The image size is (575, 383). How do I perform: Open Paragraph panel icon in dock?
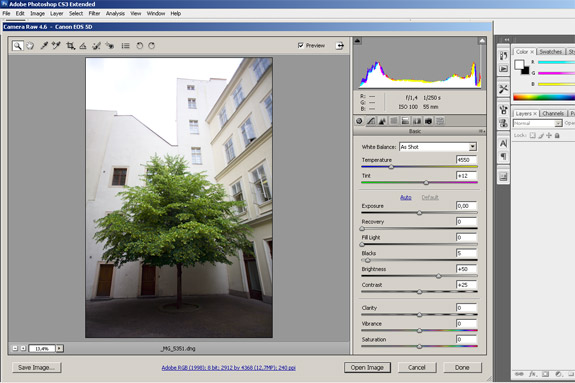(x=503, y=157)
